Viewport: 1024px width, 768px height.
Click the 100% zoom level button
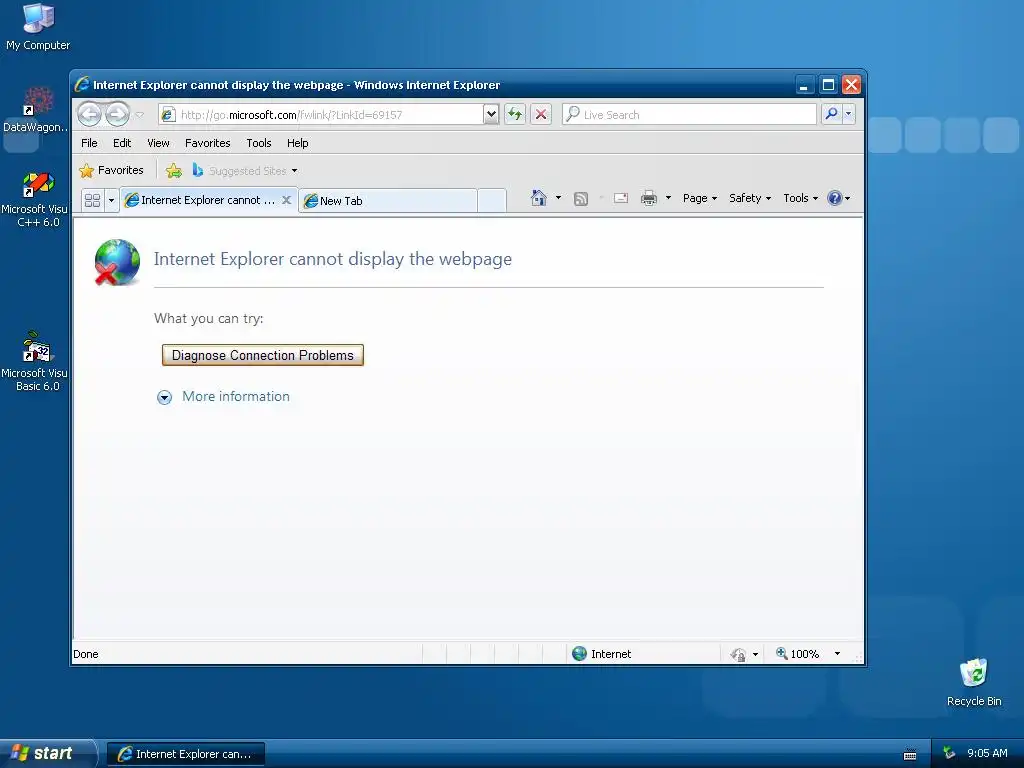[797, 654]
